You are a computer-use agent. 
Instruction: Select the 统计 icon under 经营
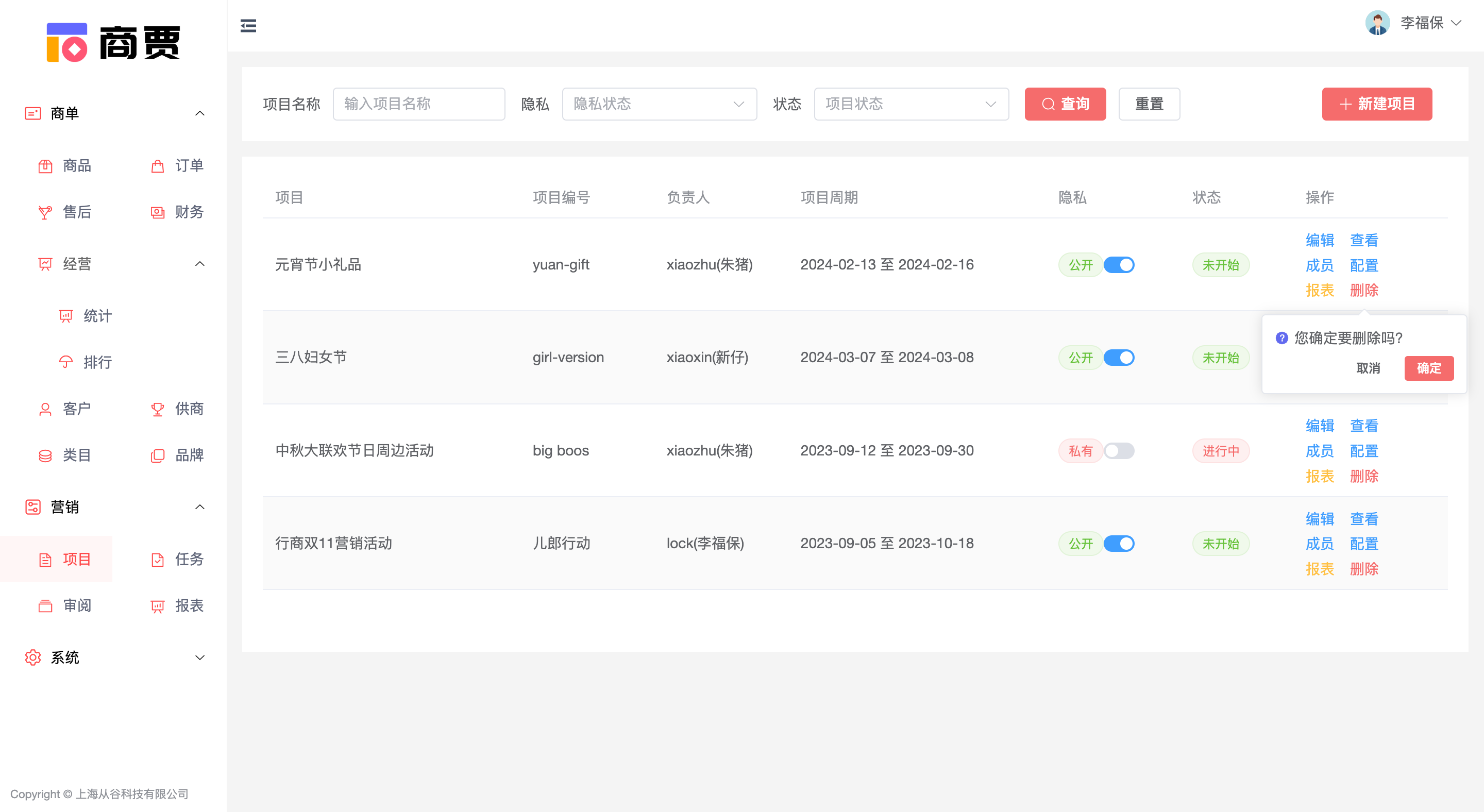(x=65, y=316)
